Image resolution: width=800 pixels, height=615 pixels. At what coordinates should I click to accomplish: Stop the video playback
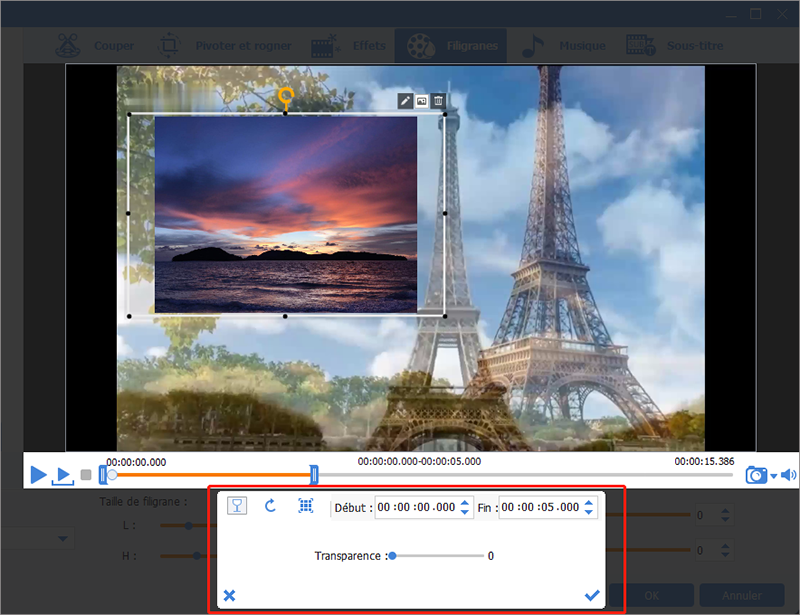coord(86,475)
